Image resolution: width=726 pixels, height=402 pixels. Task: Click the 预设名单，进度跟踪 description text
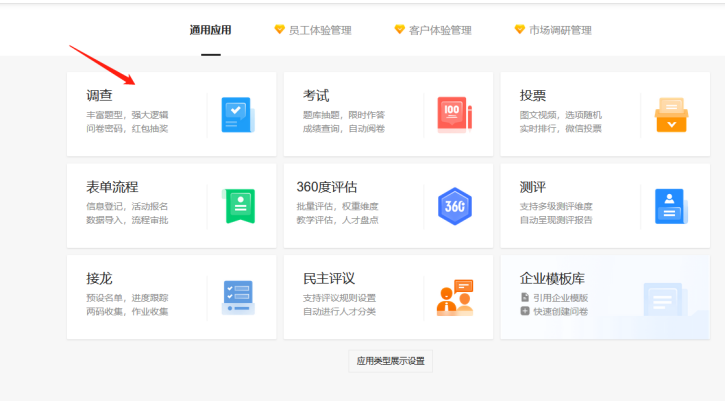coord(127,298)
